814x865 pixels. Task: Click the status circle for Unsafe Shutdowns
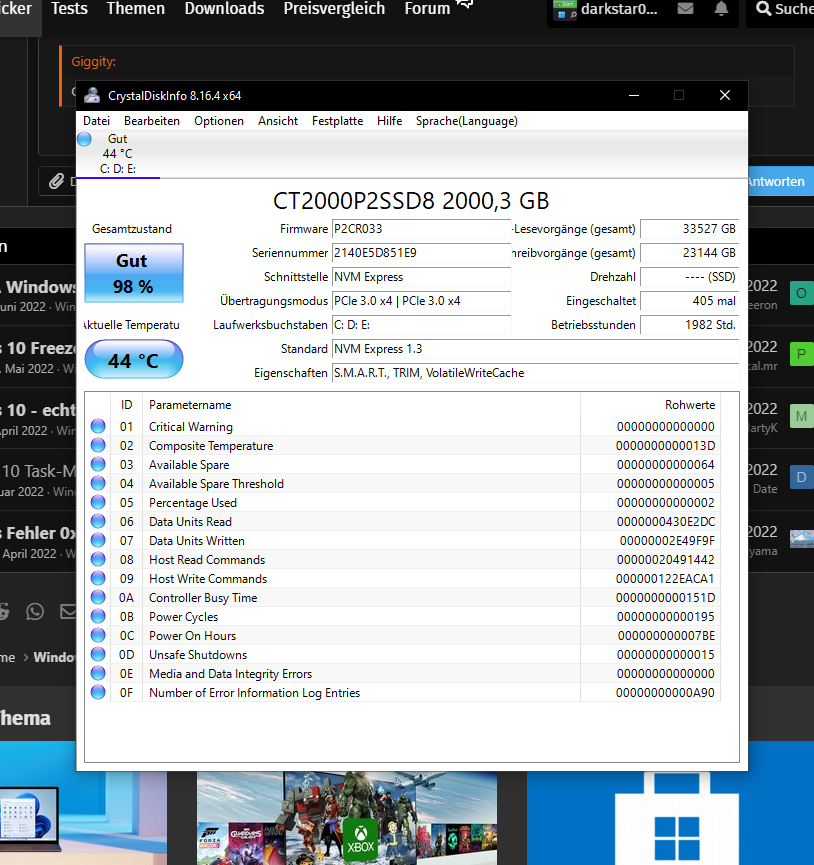click(98, 654)
